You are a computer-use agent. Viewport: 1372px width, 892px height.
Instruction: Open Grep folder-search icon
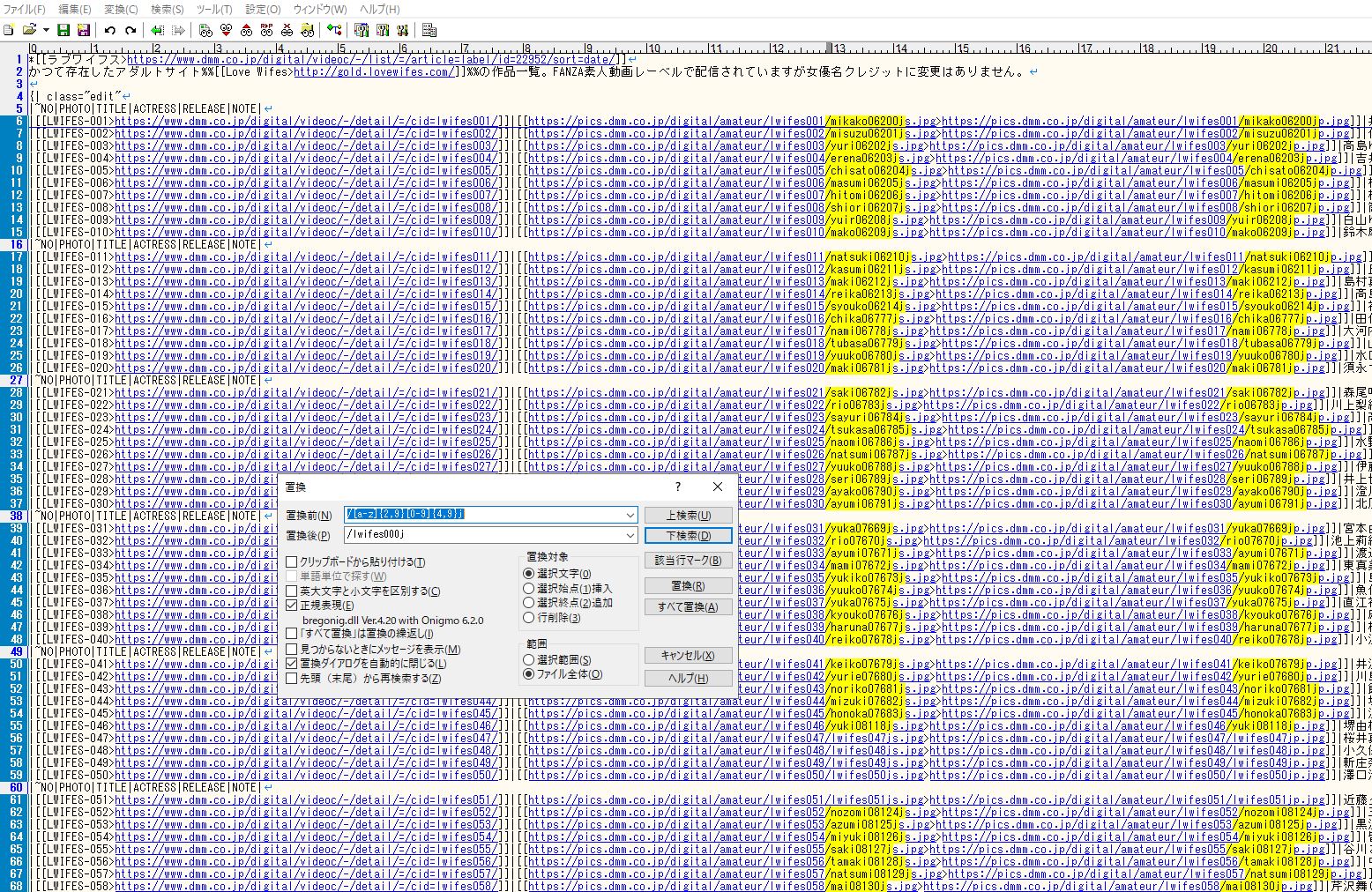(307, 30)
